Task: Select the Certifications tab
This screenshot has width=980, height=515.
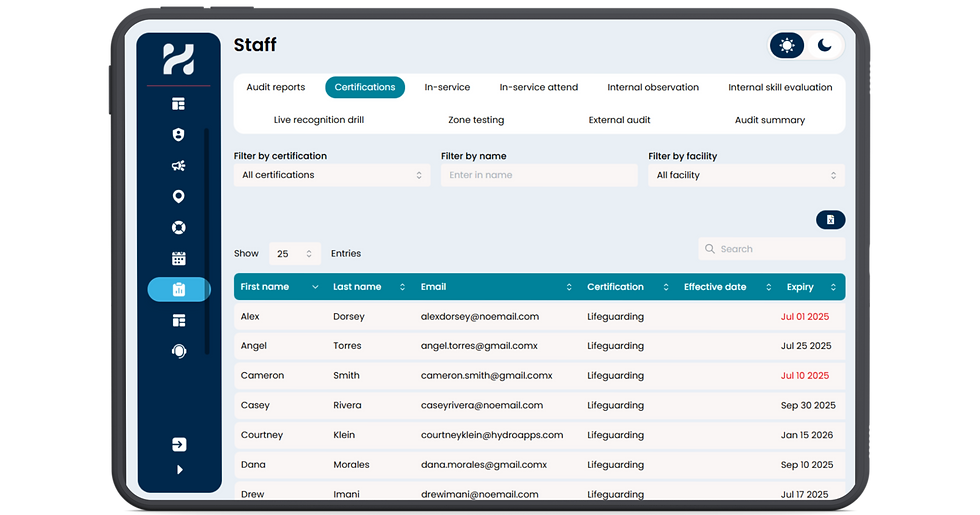Action: (365, 88)
